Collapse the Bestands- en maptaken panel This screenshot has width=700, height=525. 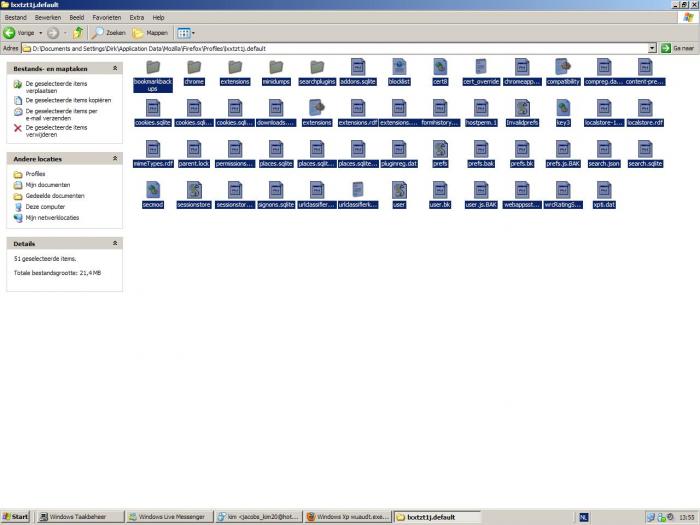click(115, 68)
